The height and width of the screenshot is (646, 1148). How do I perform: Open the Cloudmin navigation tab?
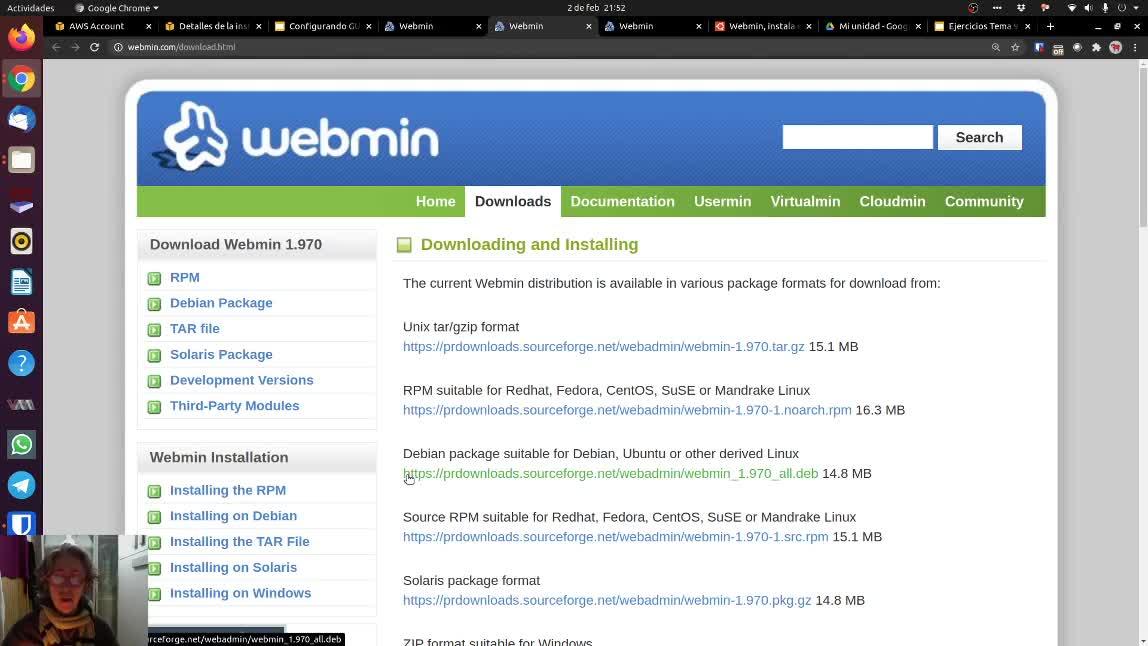[x=892, y=201]
